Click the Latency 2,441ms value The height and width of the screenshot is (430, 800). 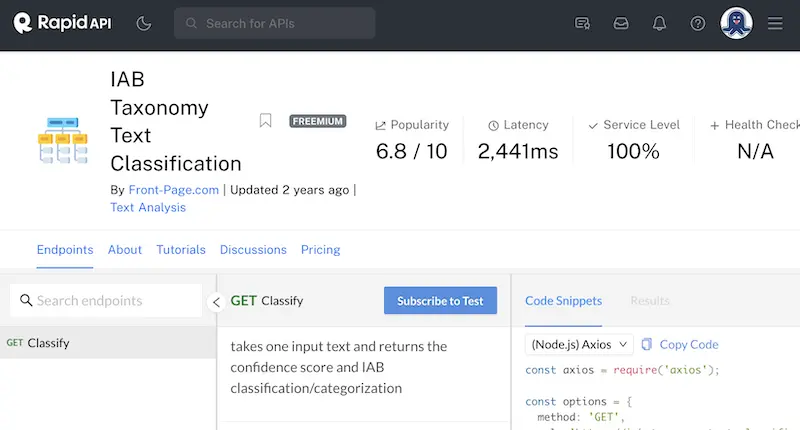tap(518, 151)
